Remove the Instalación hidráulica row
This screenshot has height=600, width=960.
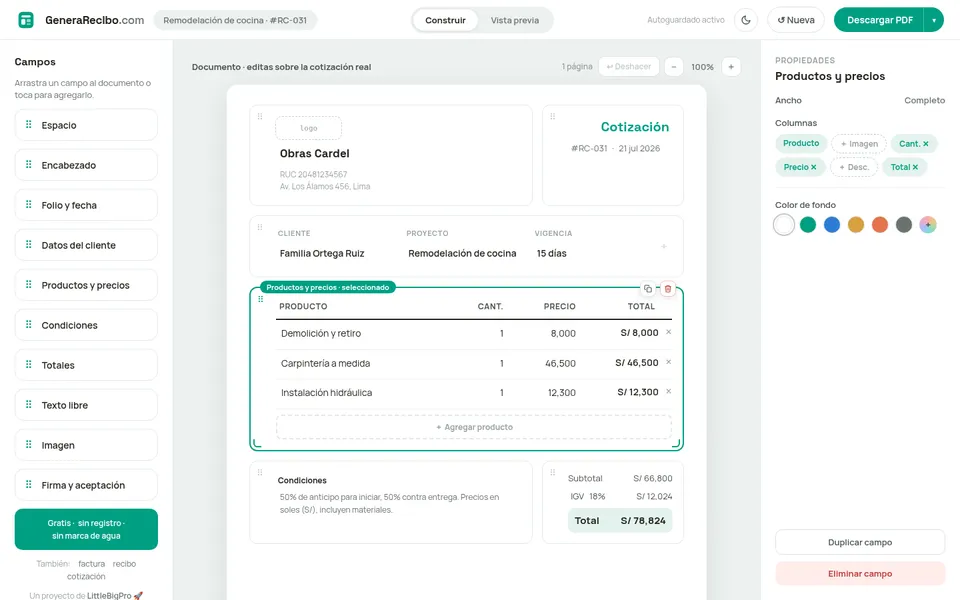coord(669,391)
